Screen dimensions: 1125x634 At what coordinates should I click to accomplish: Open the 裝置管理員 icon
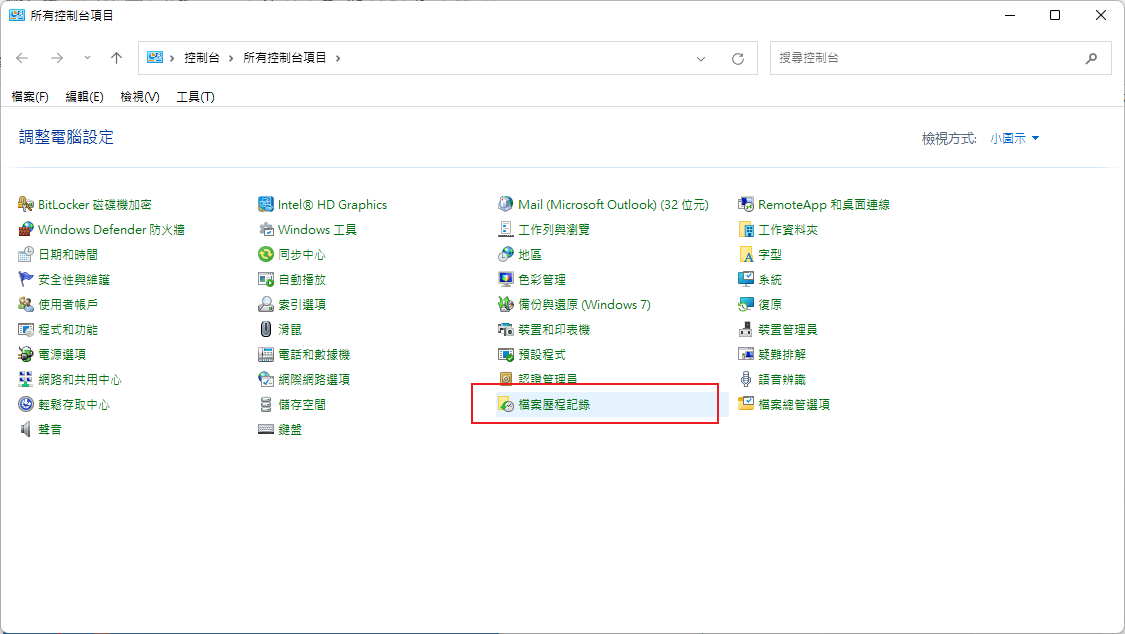(746, 330)
